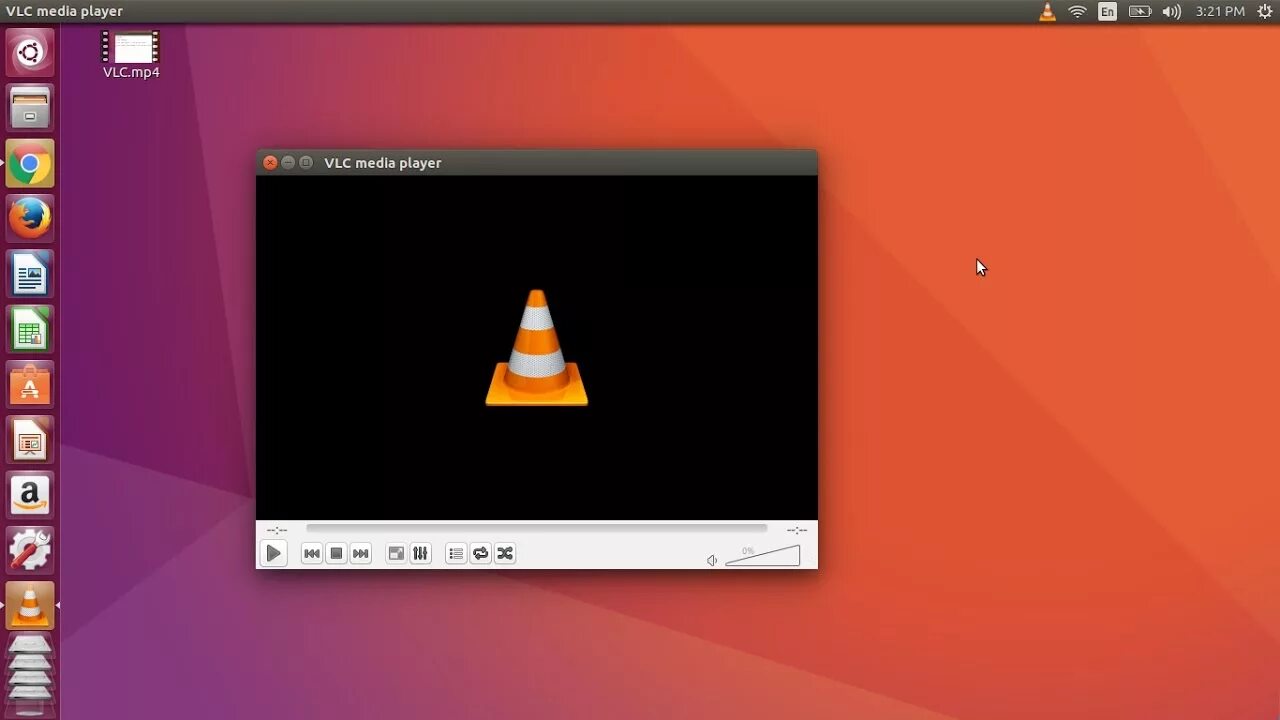
Task: Open the extended settings equalizer icon
Action: [x=421, y=553]
